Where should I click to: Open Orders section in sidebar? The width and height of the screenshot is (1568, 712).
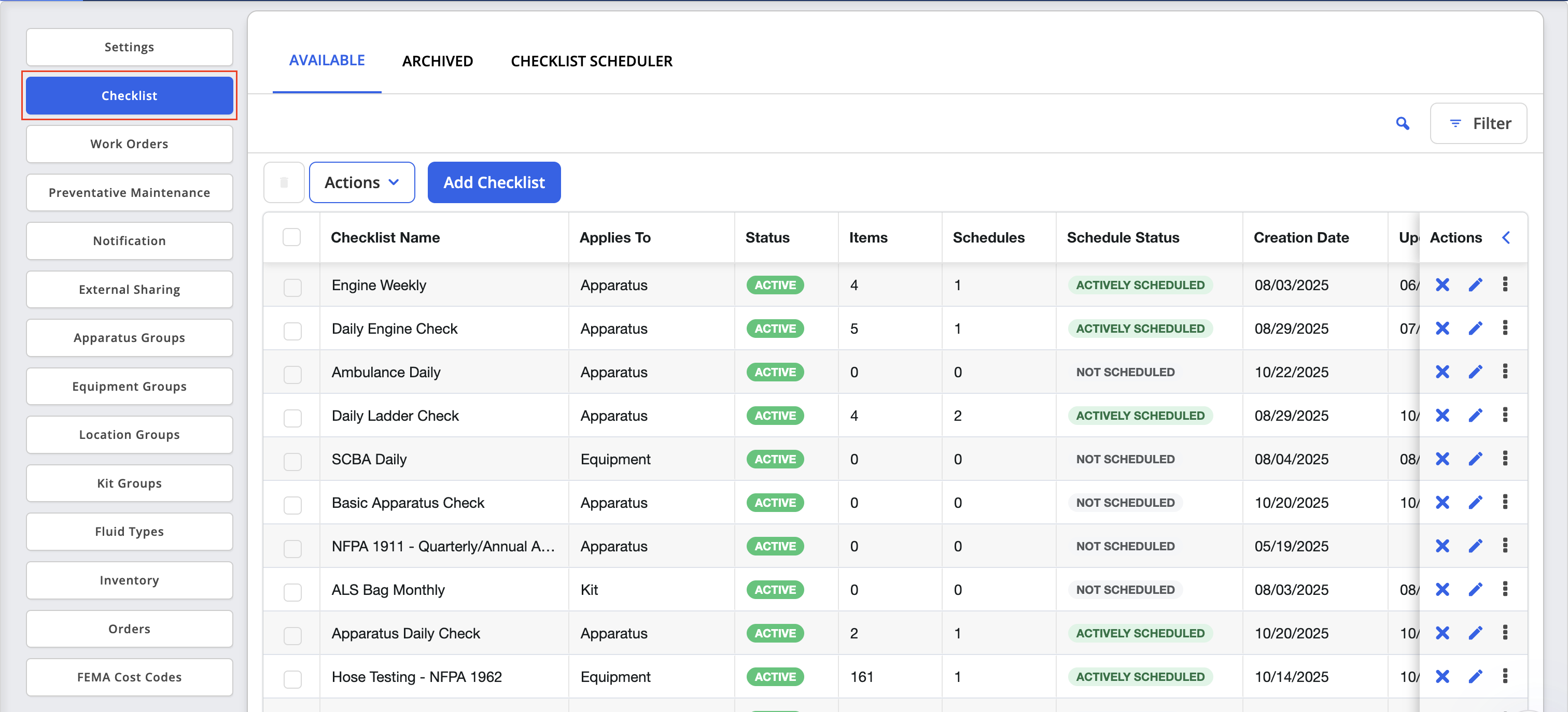pyautogui.click(x=129, y=629)
